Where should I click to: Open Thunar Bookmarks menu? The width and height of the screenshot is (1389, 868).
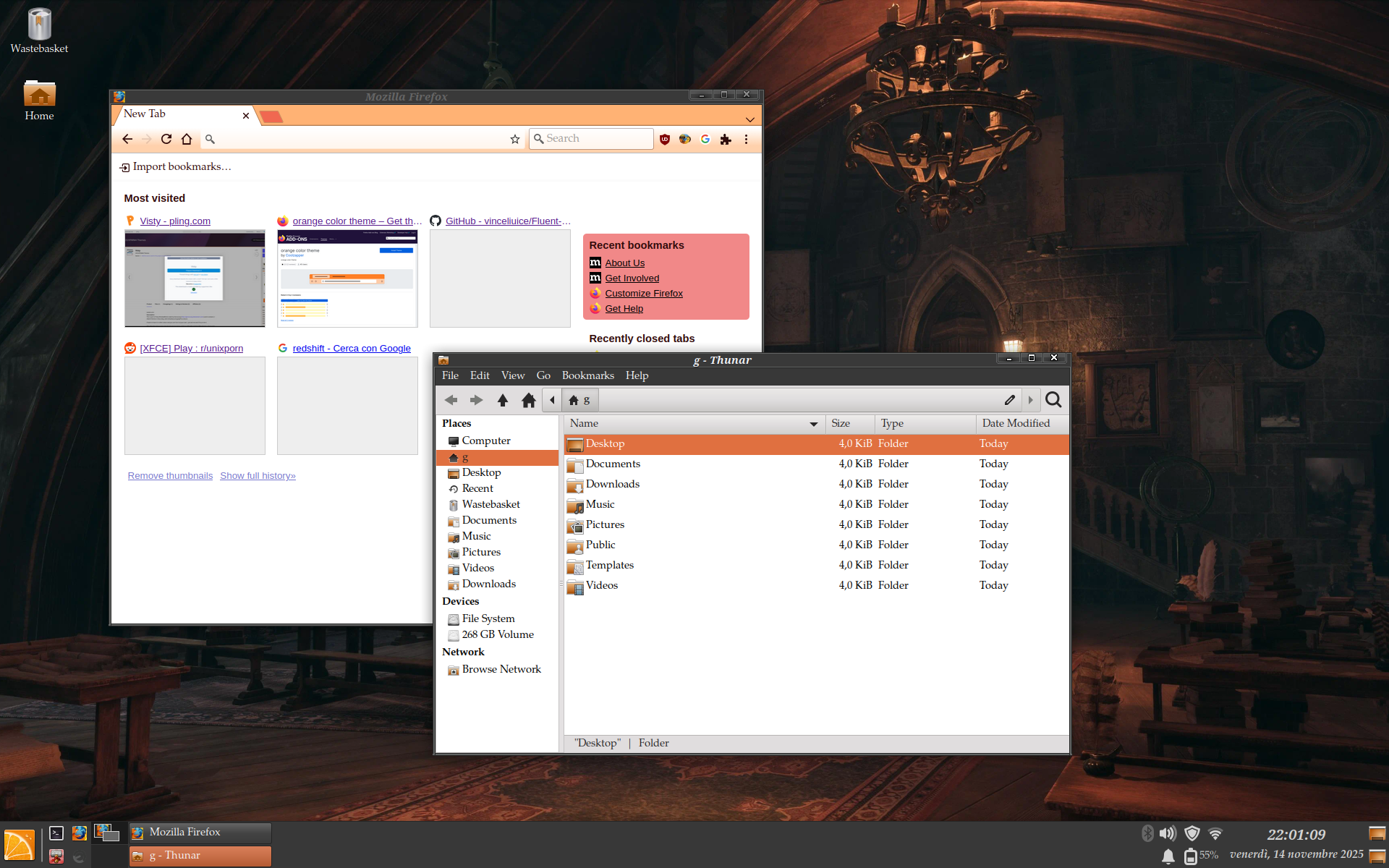(x=587, y=375)
